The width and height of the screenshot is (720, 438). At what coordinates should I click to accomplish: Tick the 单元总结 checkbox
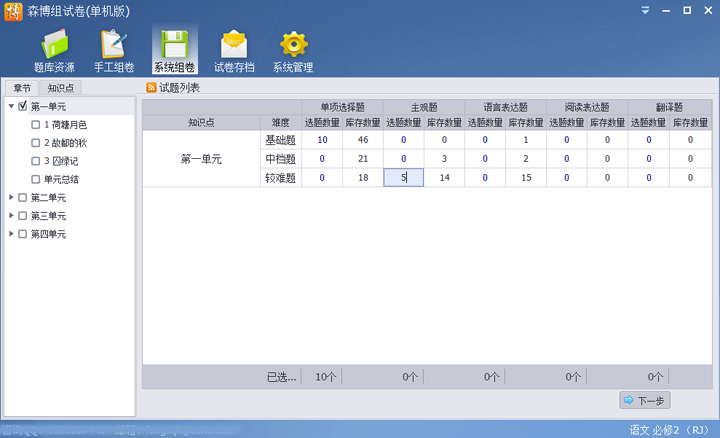36,179
